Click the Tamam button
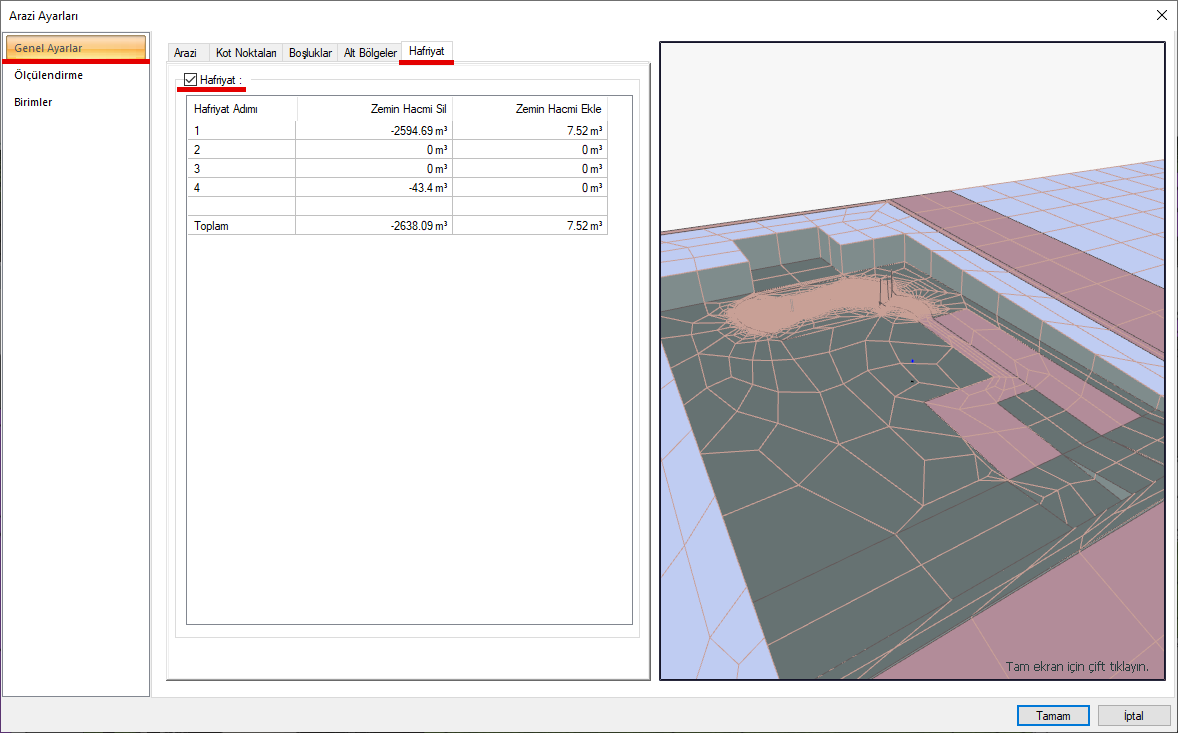Image resolution: width=1178 pixels, height=733 pixels. pos(1053,716)
